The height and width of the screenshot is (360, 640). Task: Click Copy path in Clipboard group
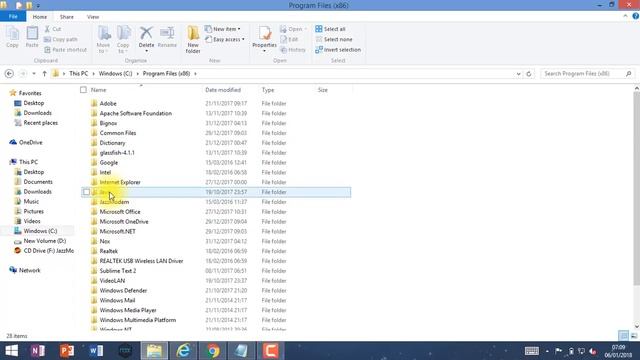click(61, 40)
